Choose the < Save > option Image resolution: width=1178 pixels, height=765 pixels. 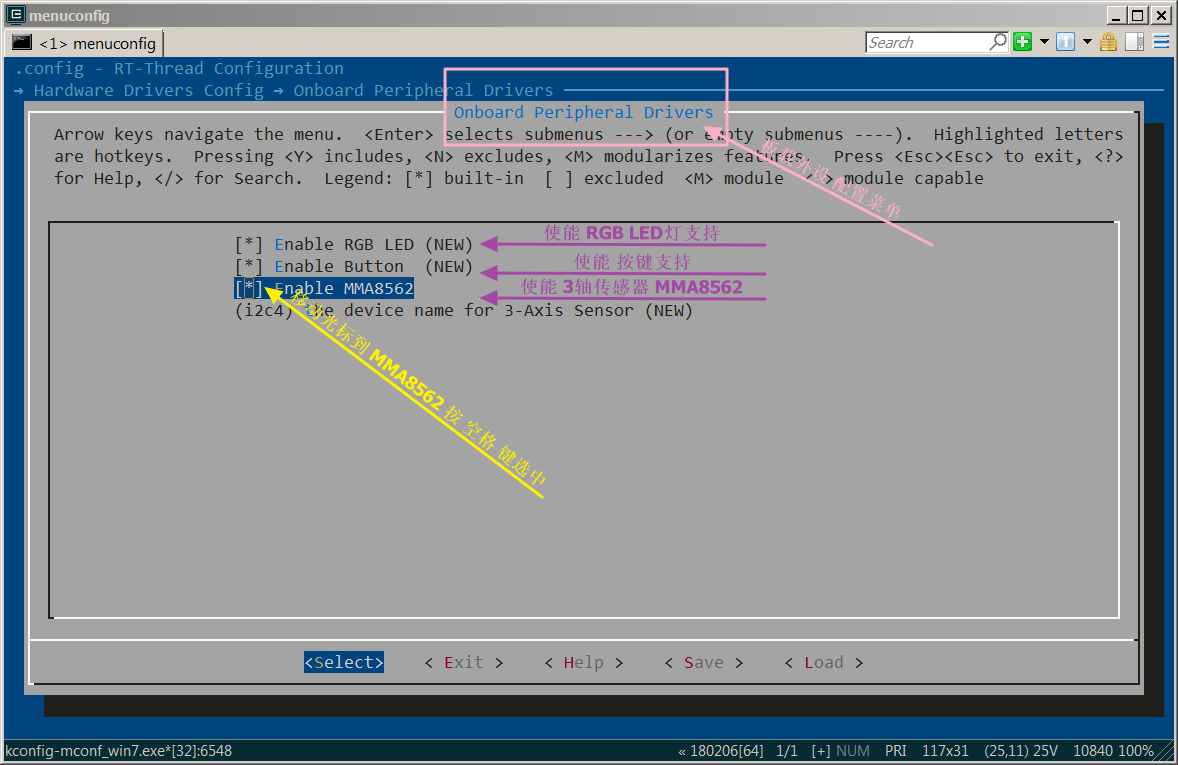(703, 663)
